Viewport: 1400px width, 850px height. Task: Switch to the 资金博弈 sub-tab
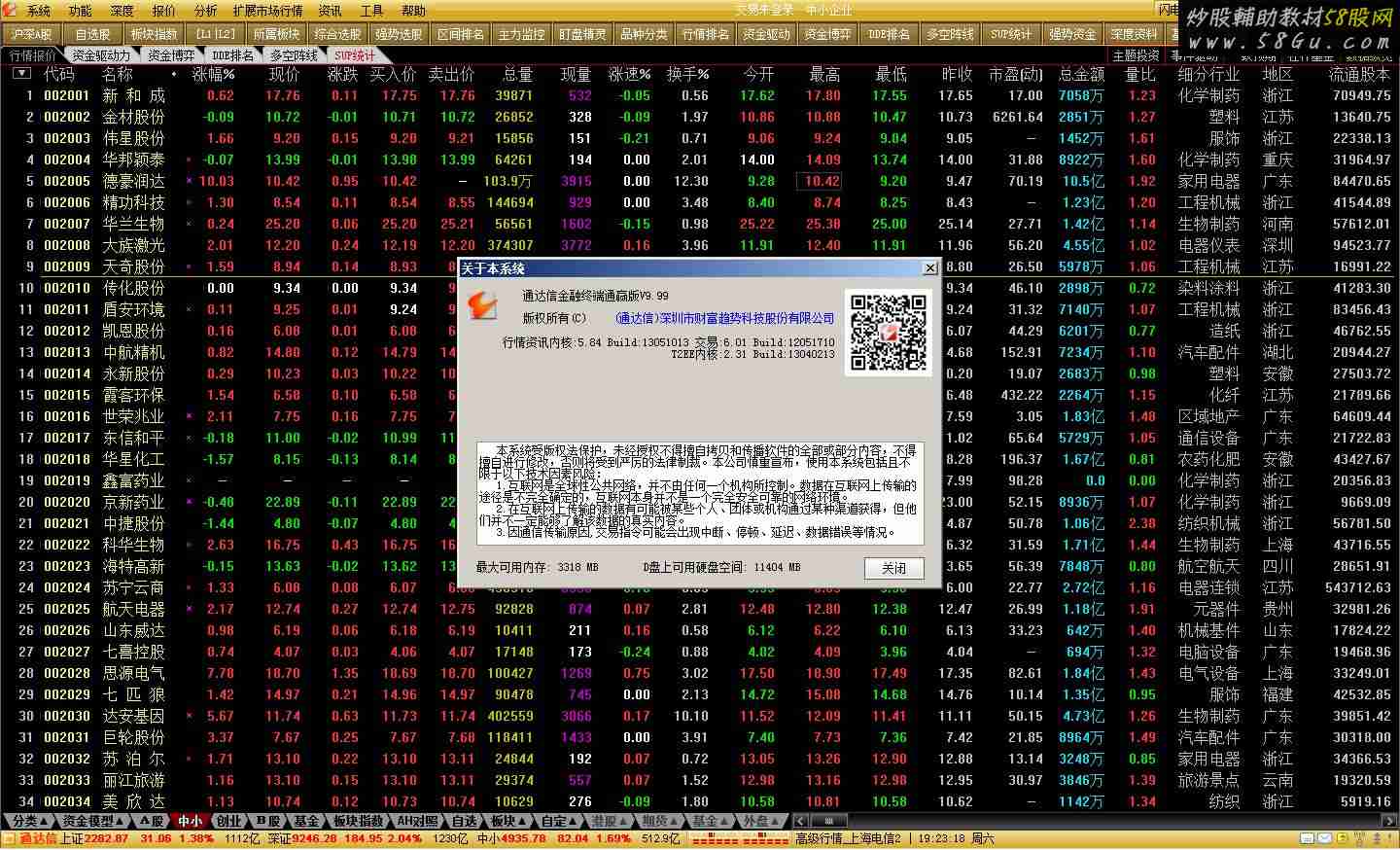(171, 55)
